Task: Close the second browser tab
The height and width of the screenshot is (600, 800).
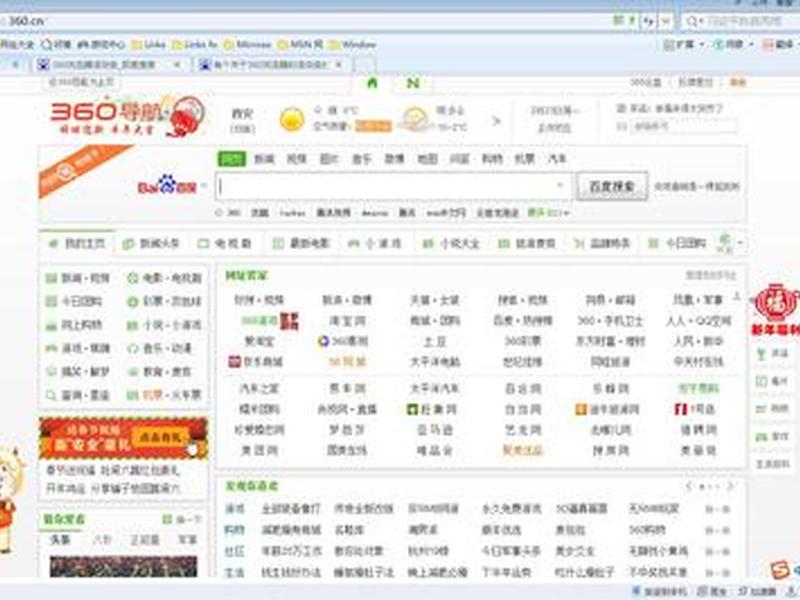Action: [x=338, y=65]
